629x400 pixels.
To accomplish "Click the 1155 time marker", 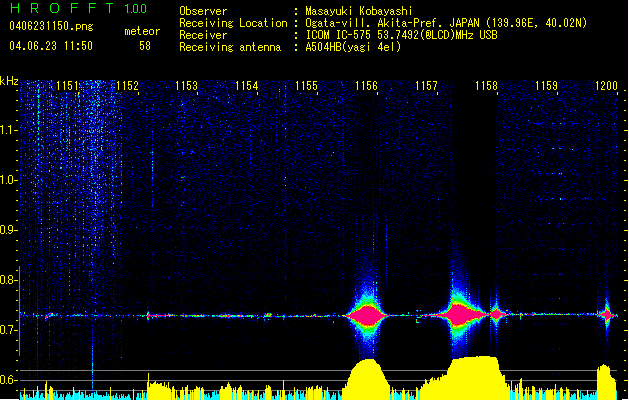I will [x=306, y=86].
